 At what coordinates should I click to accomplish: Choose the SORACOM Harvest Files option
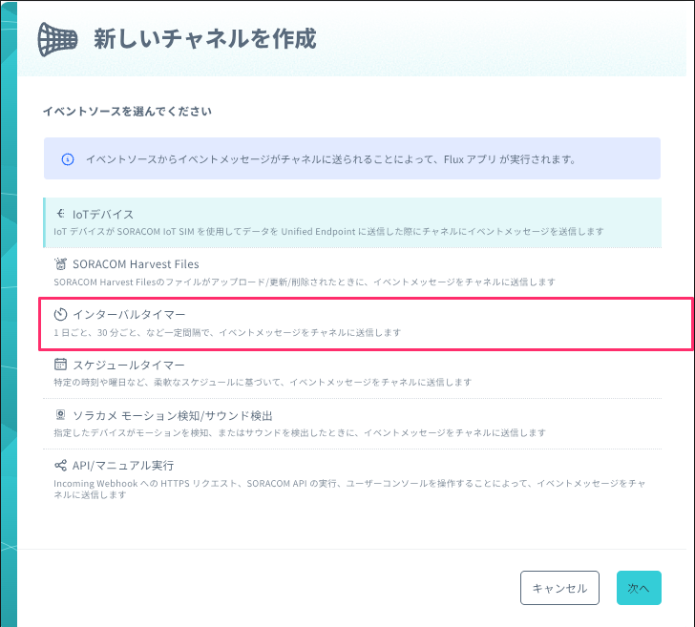(352, 273)
